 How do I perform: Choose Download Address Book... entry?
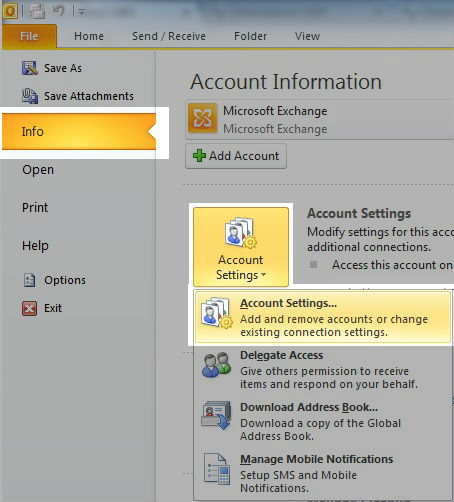coord(323,421)
